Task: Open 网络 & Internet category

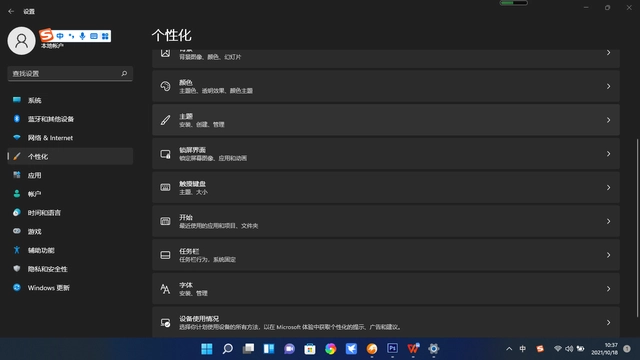Action: 70,138
